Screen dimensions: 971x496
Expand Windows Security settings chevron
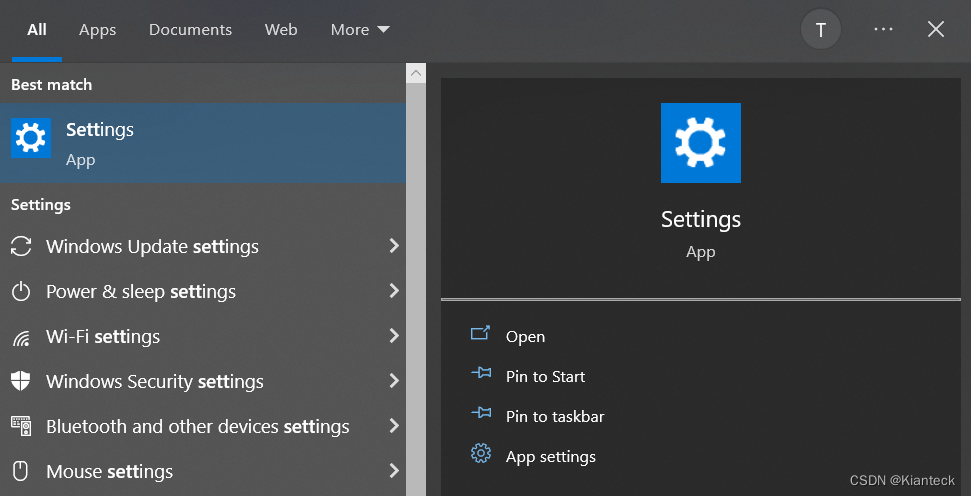[x=394, y=380]
